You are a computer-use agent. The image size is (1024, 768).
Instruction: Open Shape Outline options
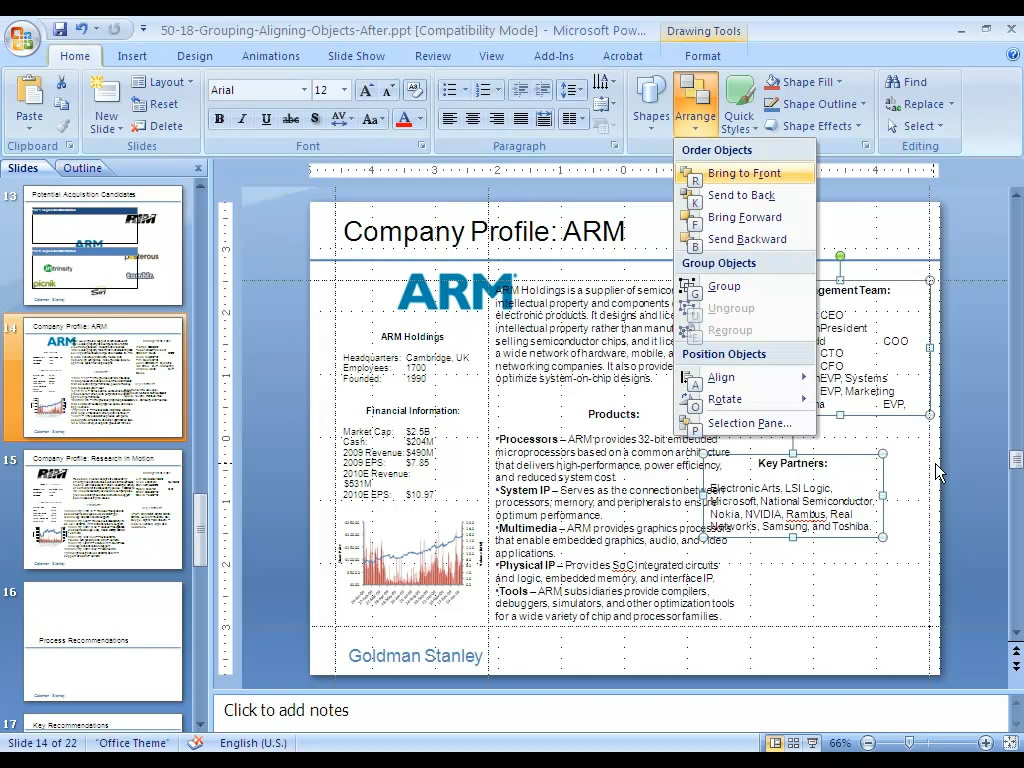[x=815, y=104]
